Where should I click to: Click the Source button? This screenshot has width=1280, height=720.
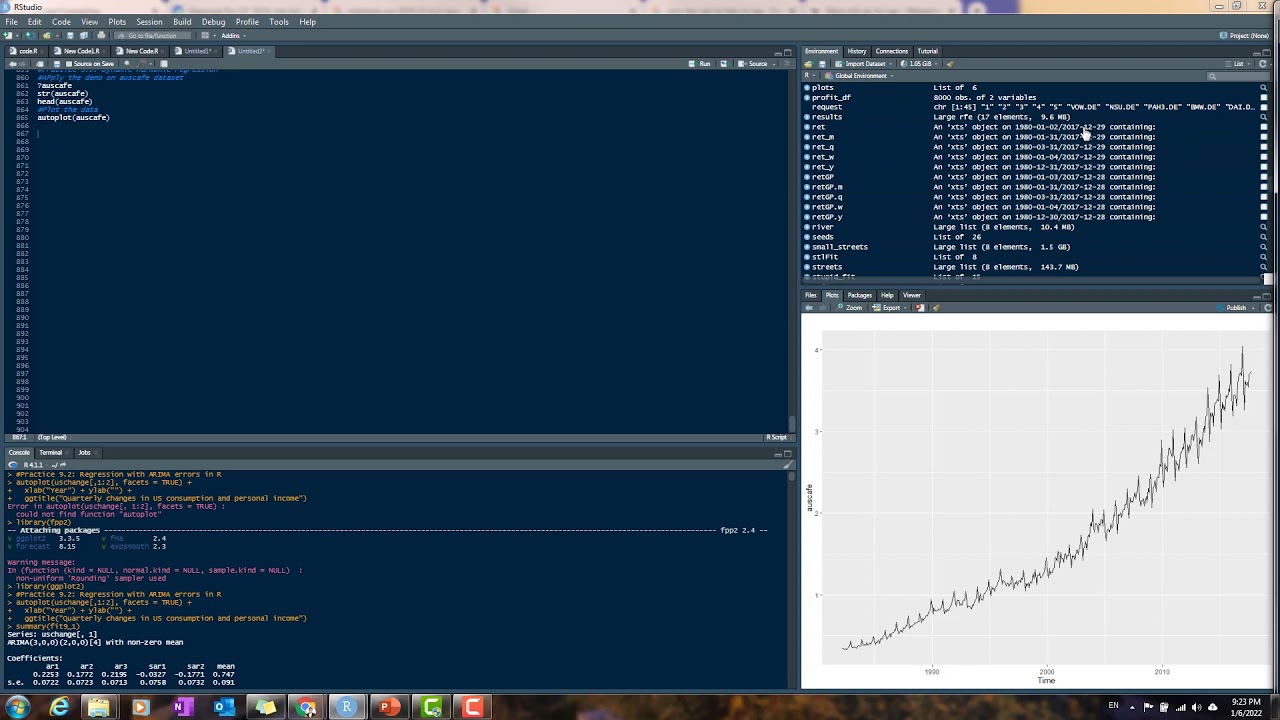click(753, 64)
